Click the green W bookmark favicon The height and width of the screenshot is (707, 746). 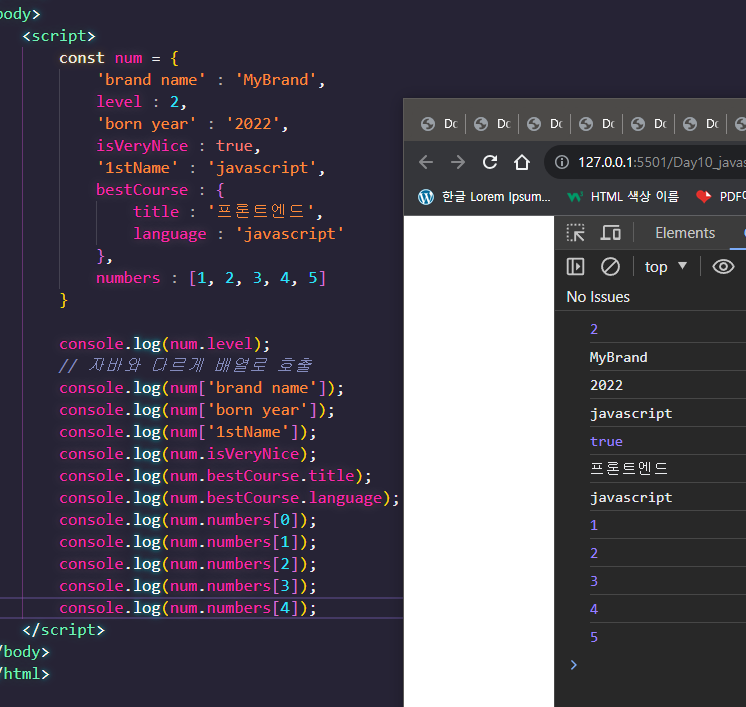(575, 196)
